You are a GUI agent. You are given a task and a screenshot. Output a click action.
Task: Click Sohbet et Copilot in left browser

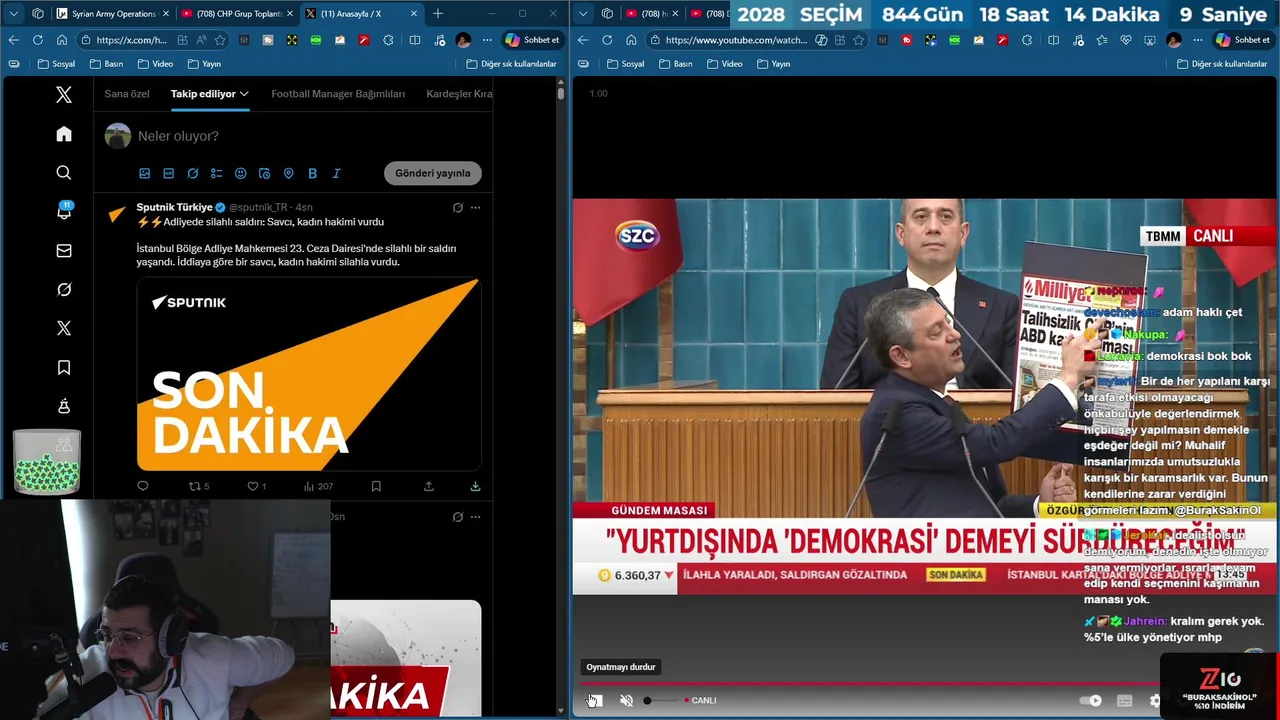(x=533, y=40)
